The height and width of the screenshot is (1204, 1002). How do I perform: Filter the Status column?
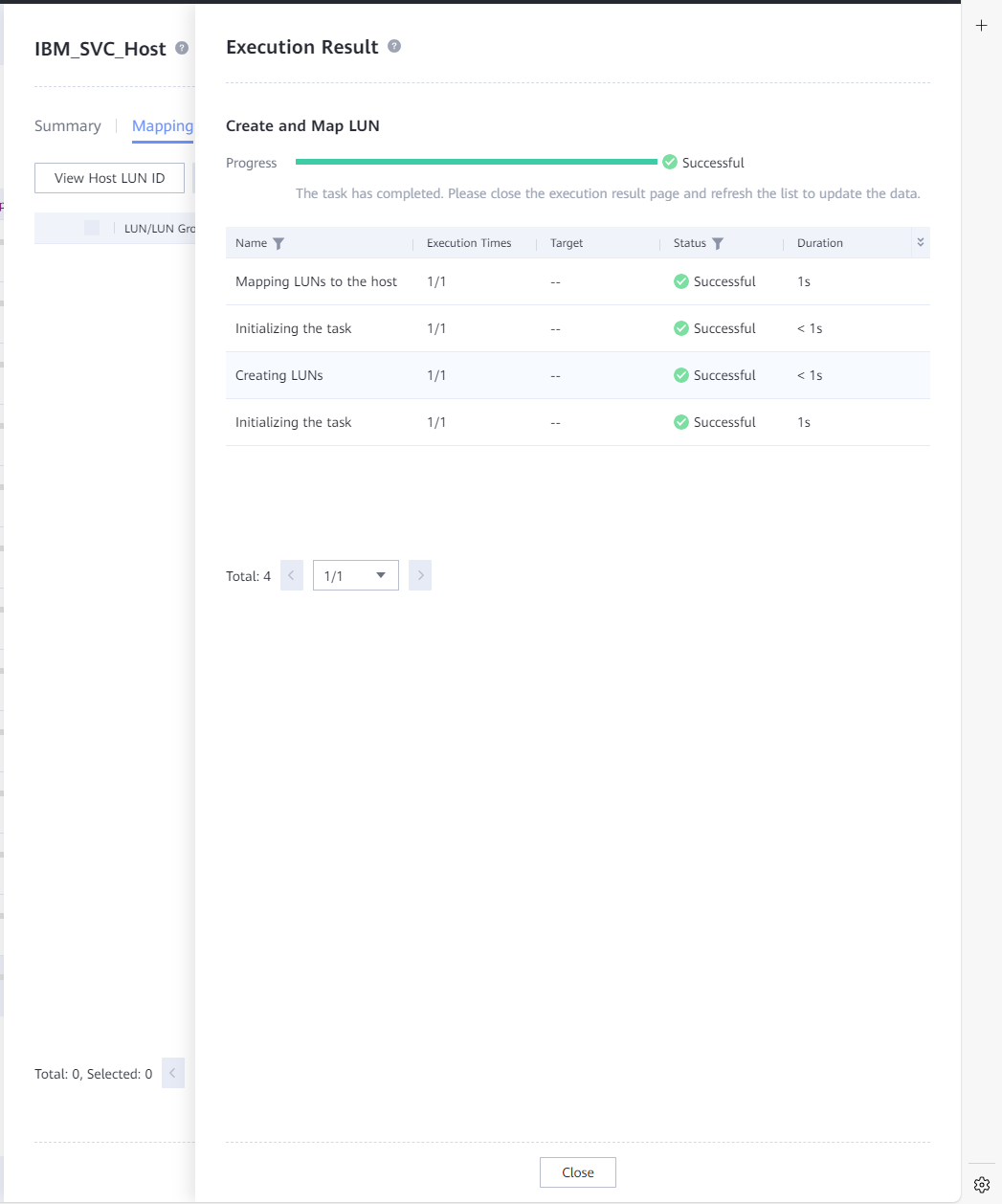pyautogui.click(x=718, y=244)
